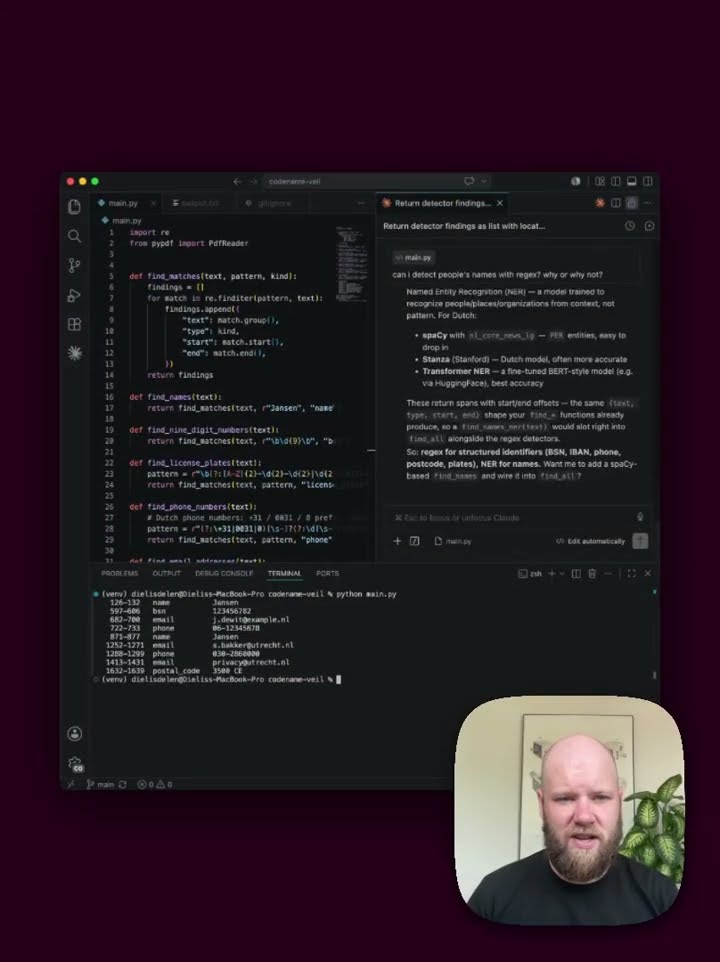
Task: Switch to the PORTS panel tab
Action: 327,574
